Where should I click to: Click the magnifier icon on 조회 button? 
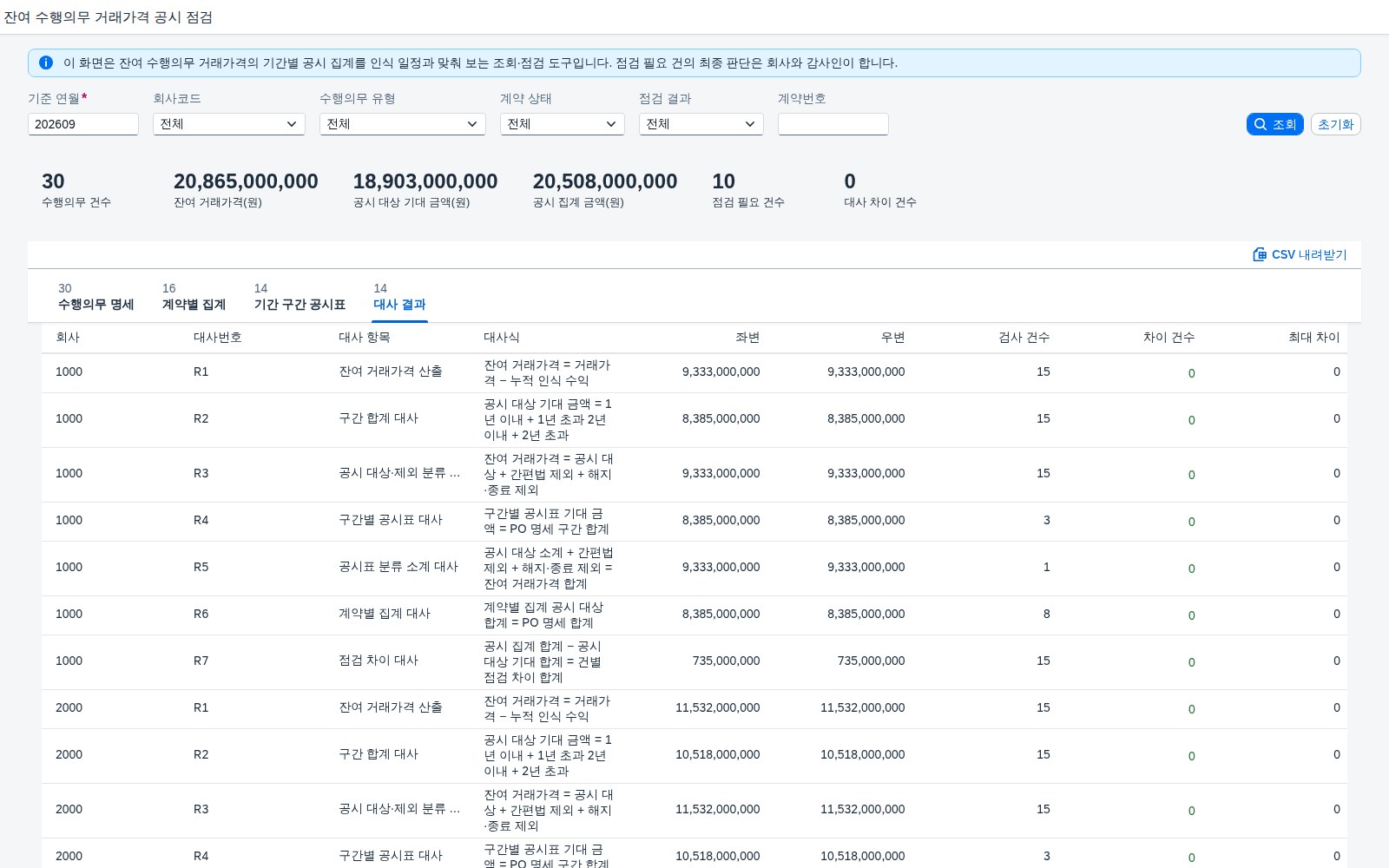tap(1261, 124)
